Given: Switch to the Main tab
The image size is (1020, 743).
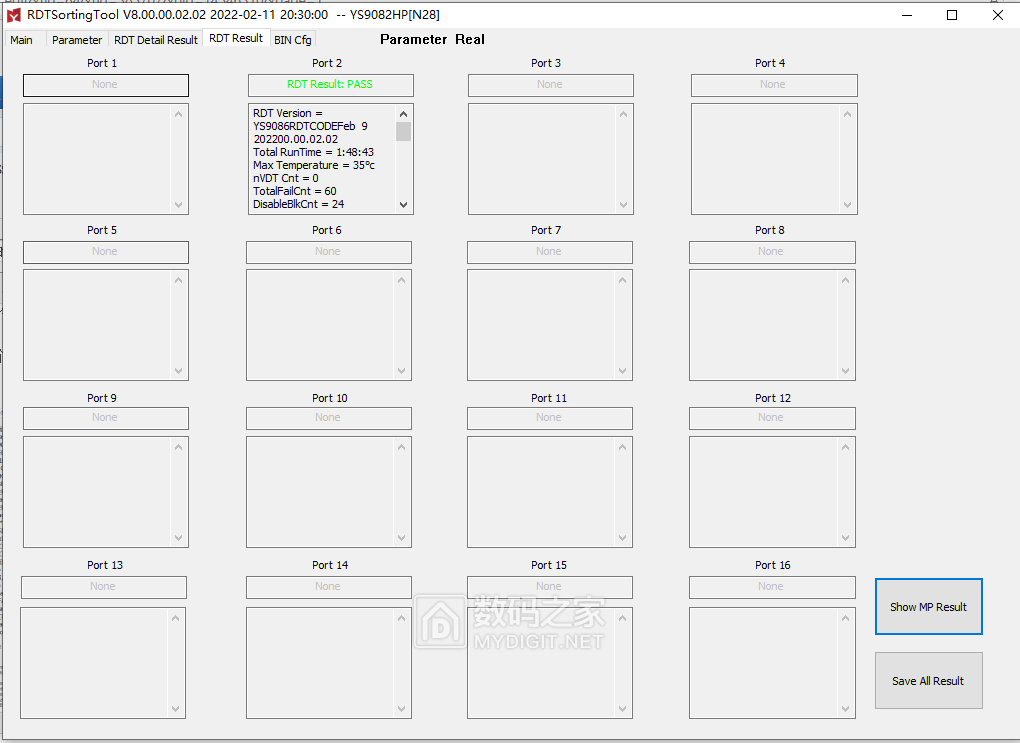Looking at the screenshot, I should [x=21, y=40].
